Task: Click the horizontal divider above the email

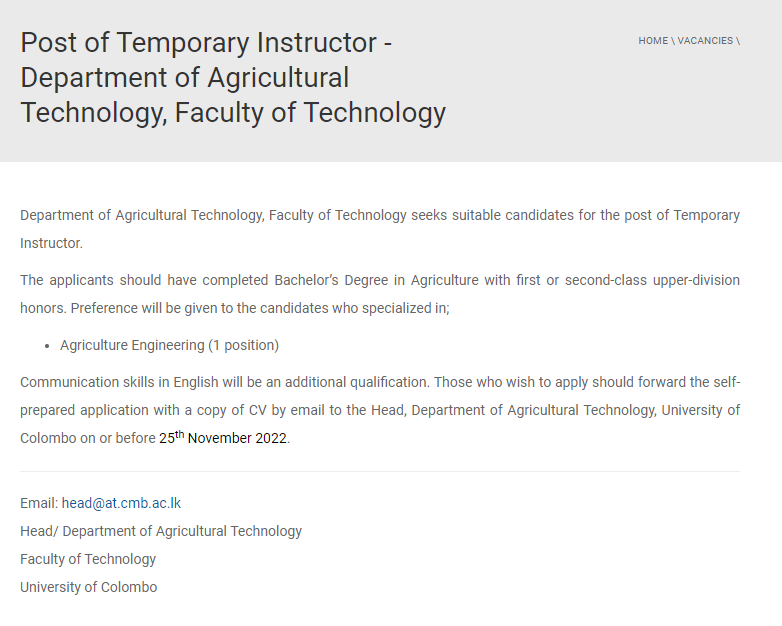Action: [x=380, y=471]
